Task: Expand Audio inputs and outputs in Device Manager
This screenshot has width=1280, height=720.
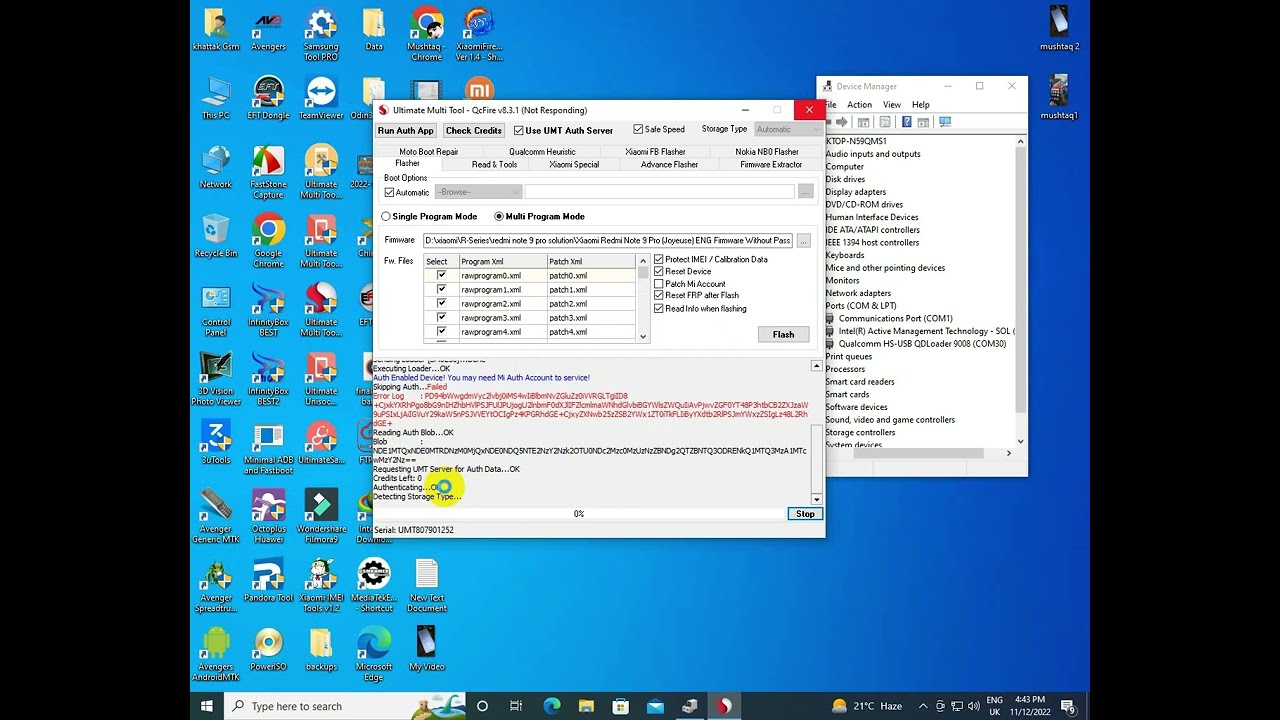Action: click(873, 154)
